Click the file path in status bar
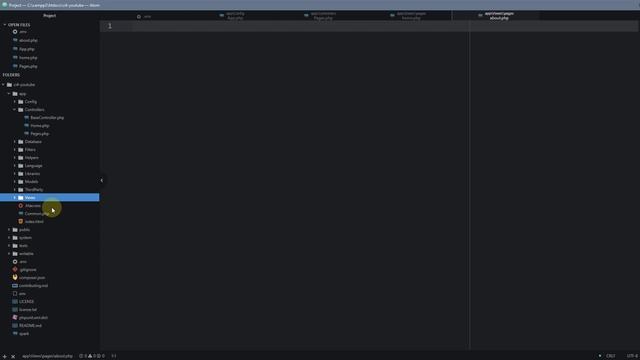640x360 pixels. [47, 356]
